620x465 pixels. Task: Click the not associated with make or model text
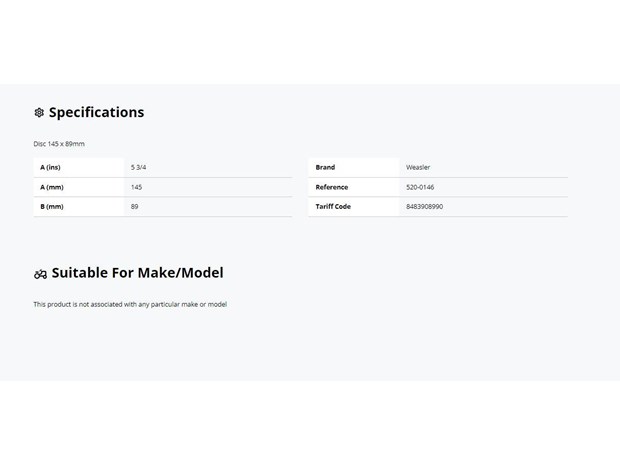[x=130, y=304]
